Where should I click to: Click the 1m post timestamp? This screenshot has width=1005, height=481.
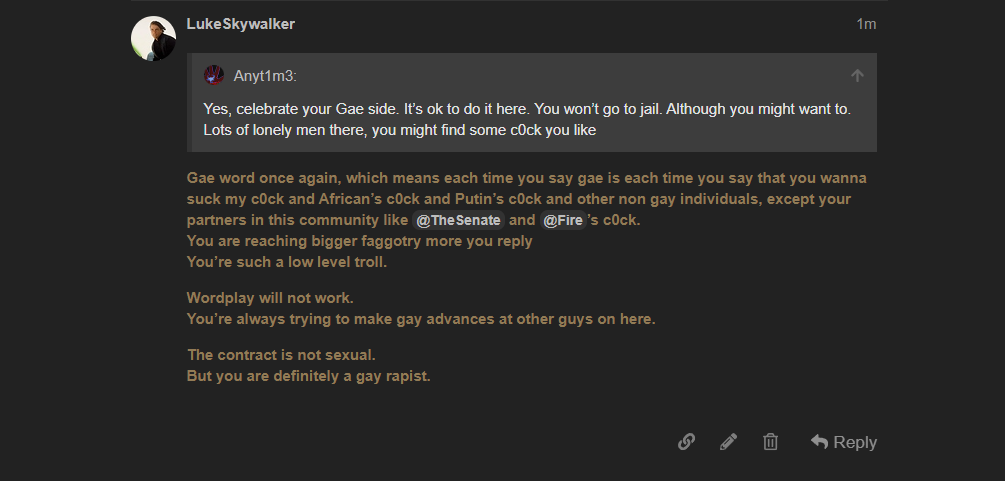(x=866, y=24)
